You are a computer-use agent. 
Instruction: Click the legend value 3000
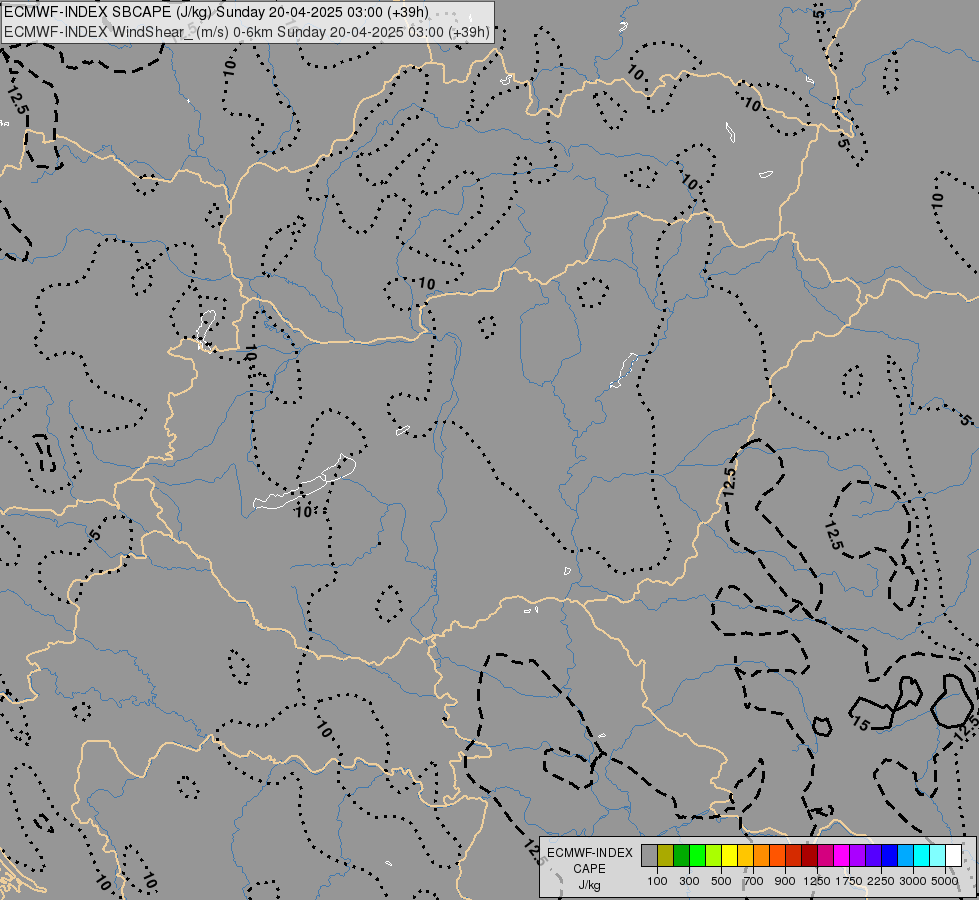(913, 881)
